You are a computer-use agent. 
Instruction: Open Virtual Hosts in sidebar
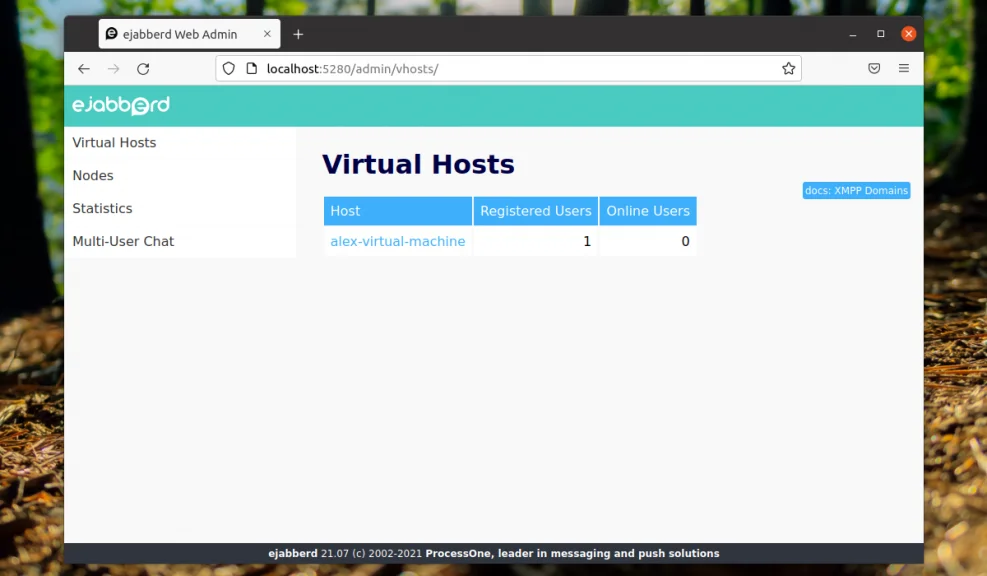114,142
